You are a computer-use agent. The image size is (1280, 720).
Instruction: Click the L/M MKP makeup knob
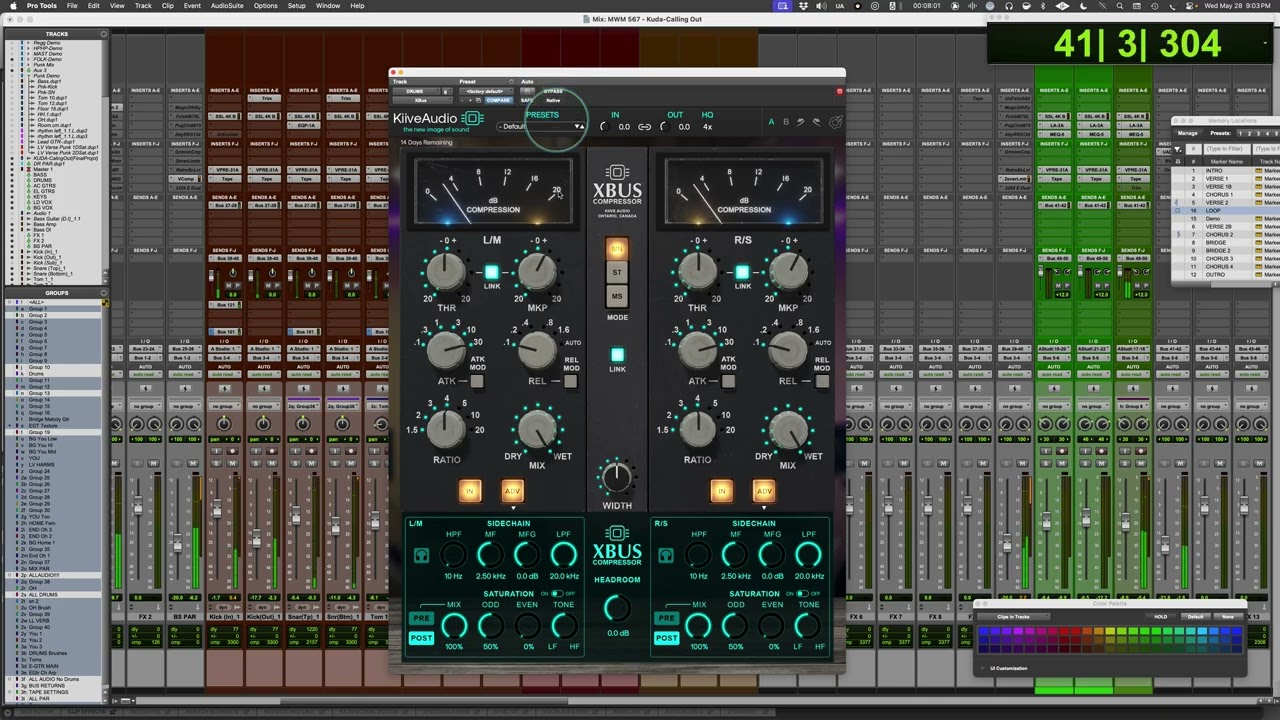click(x=537, y=271)
